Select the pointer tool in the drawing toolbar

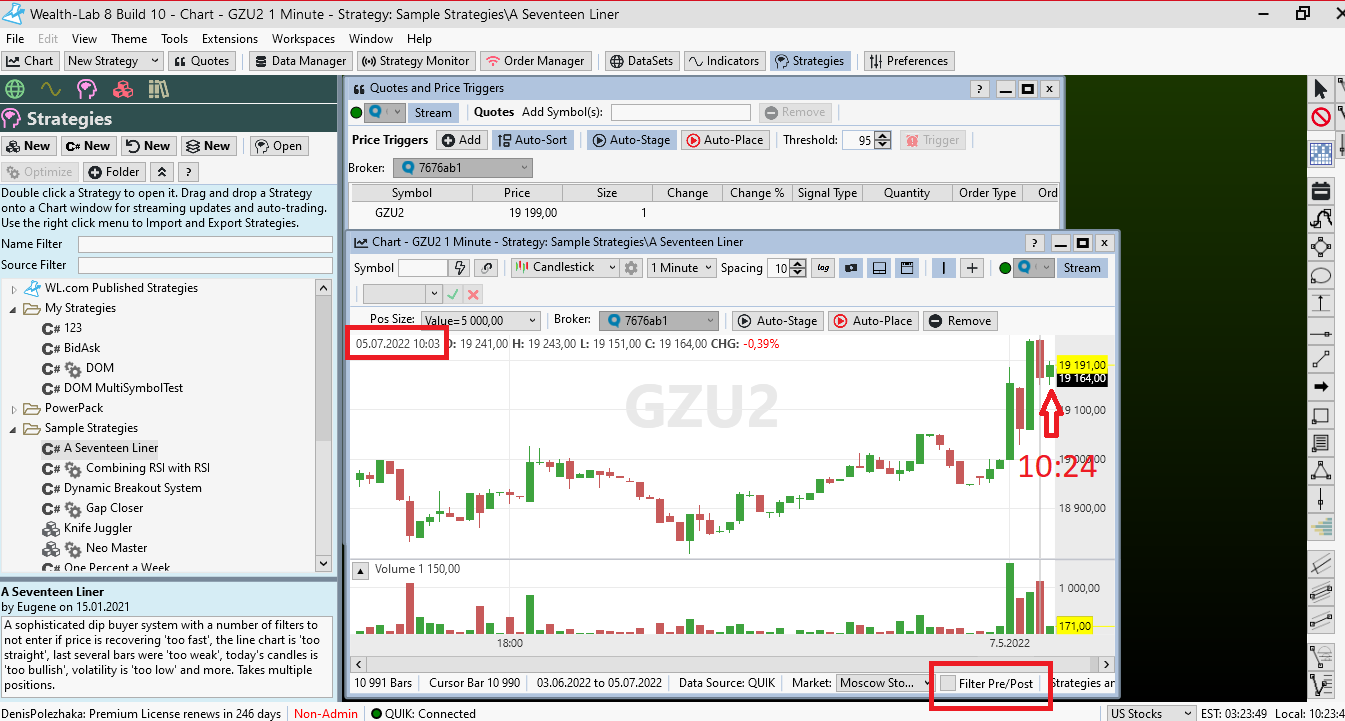(x=1321, y=93)
